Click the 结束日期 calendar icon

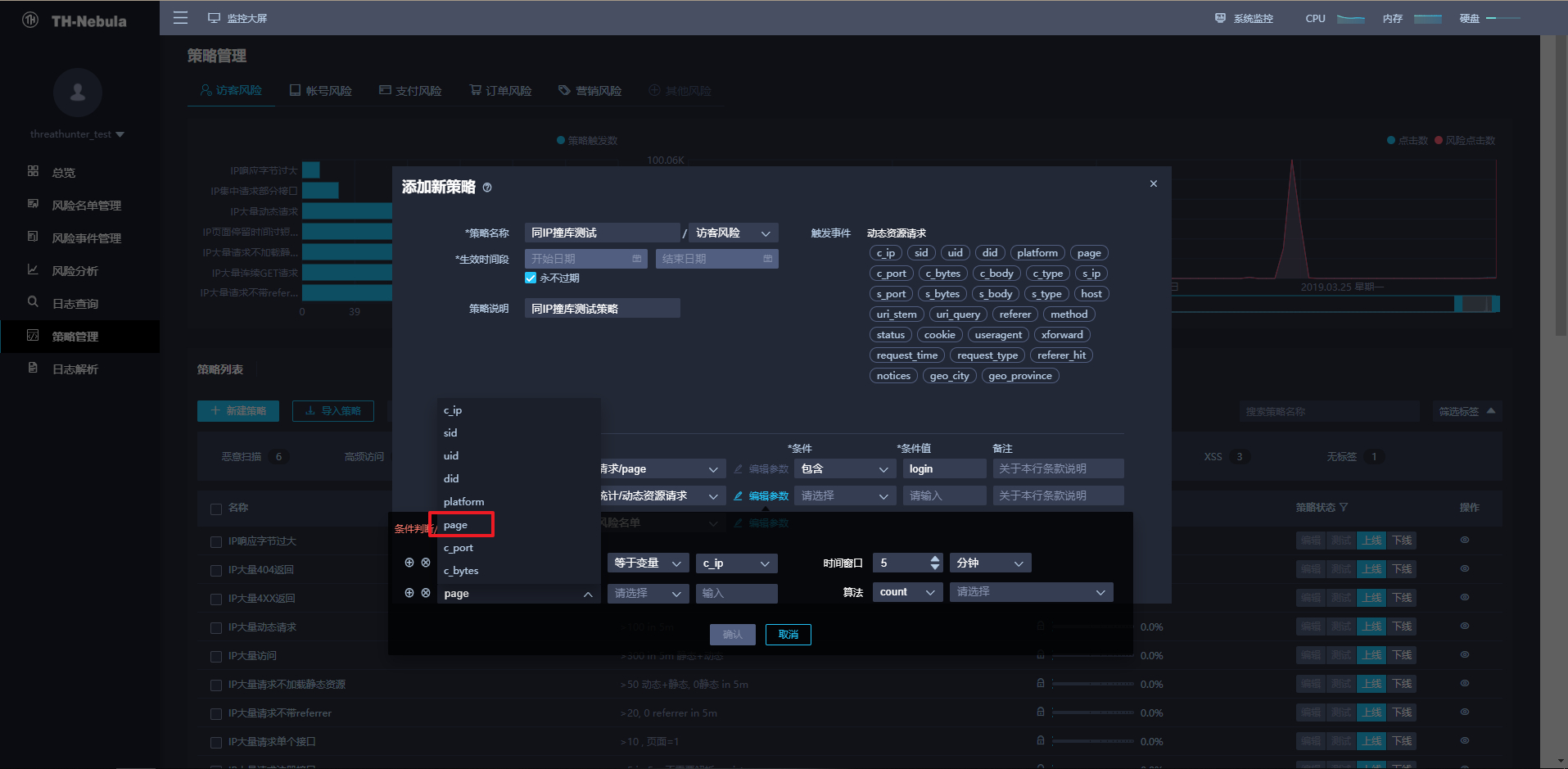click(x=768, y=259)
